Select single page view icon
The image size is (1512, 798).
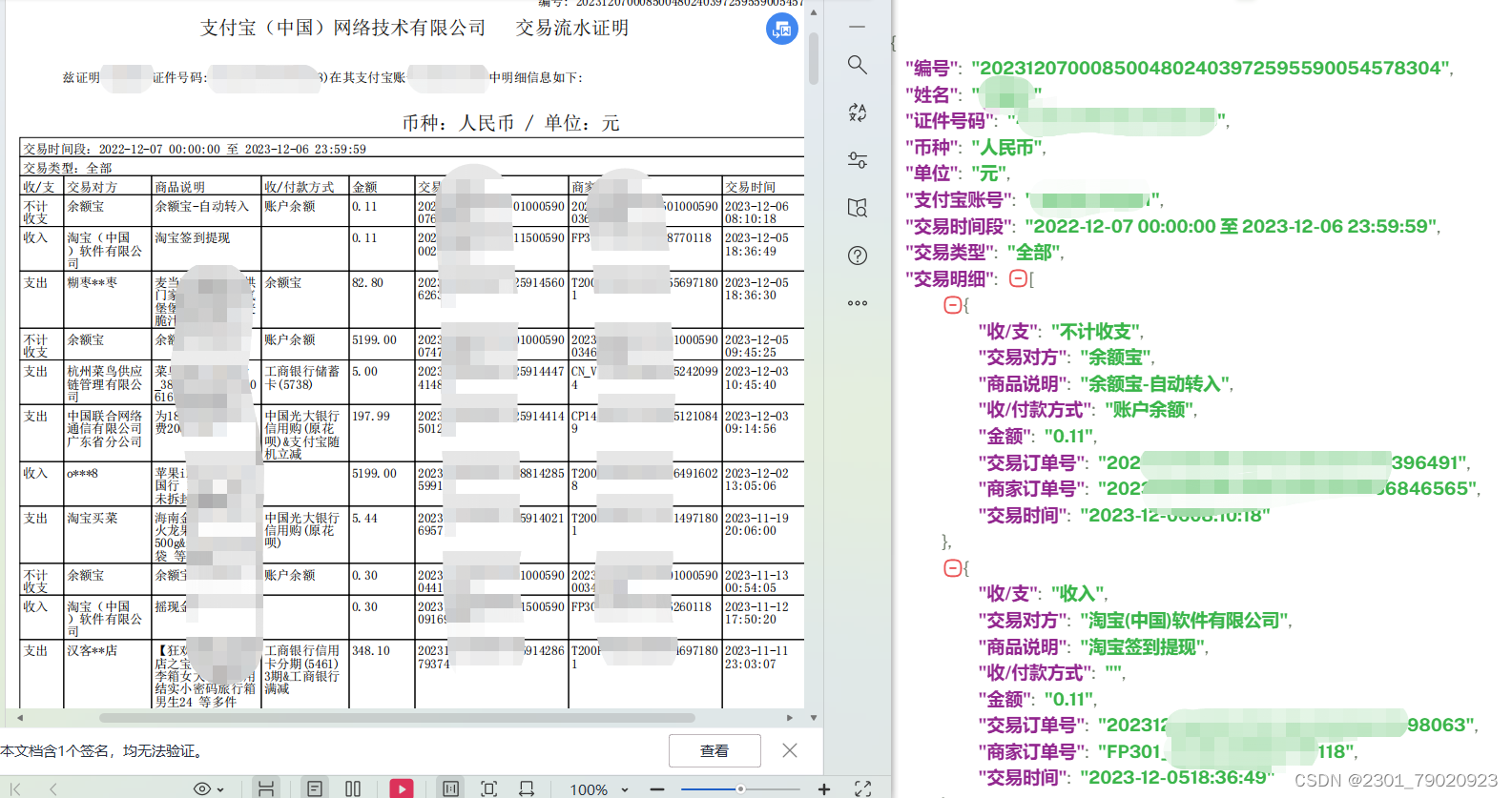tap(314, 788)
